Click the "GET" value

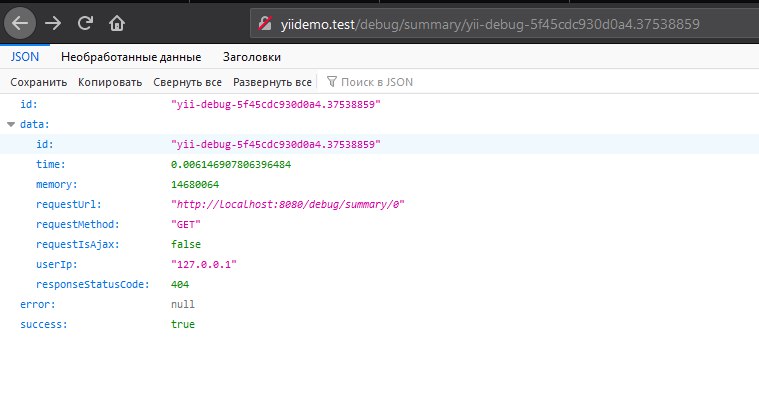coord(186,225)
